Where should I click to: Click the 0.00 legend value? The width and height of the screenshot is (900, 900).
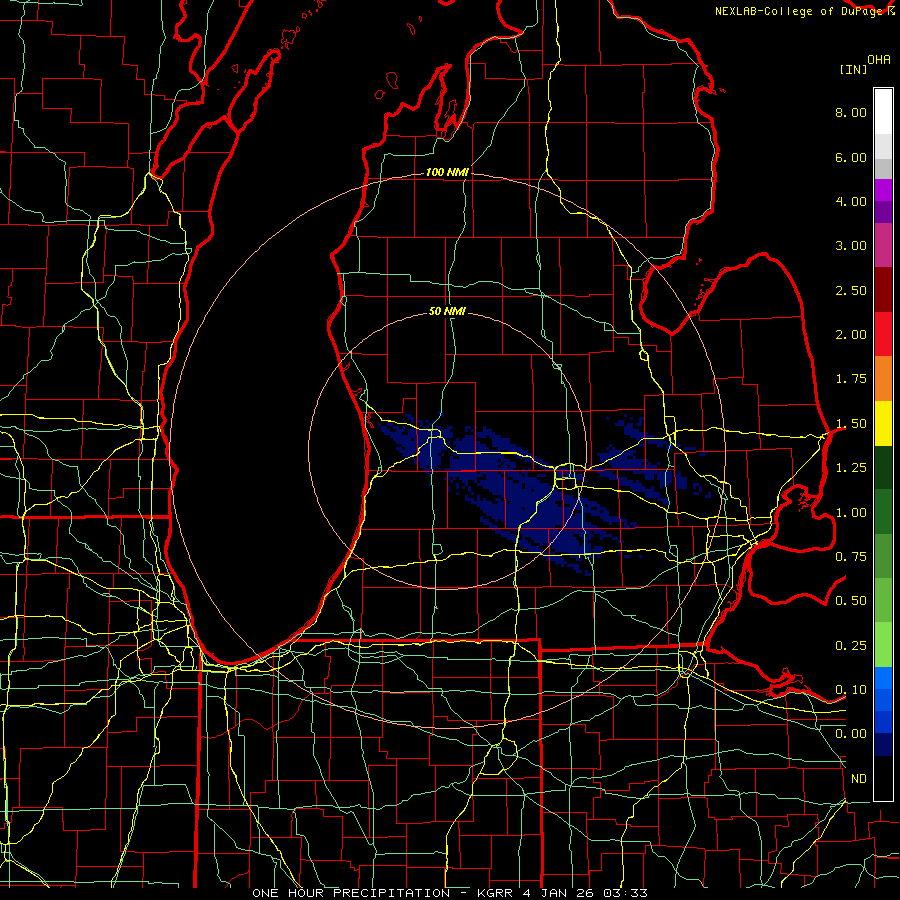point(851,734)
